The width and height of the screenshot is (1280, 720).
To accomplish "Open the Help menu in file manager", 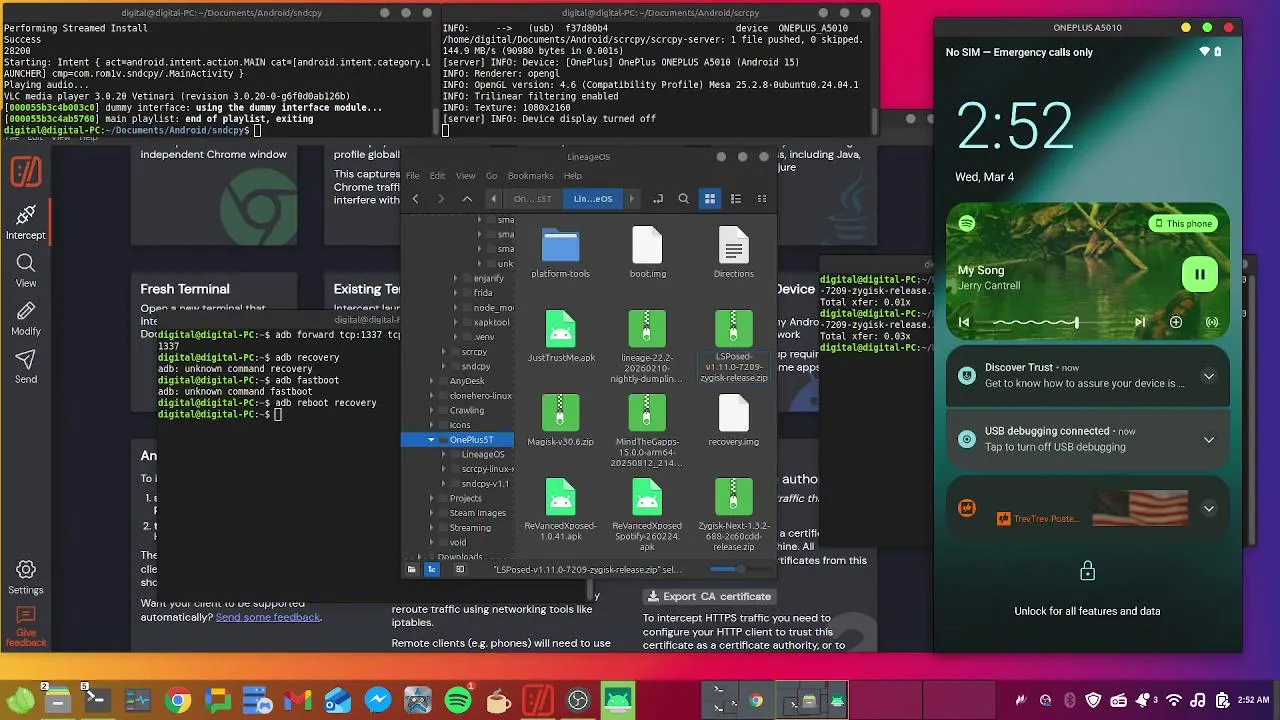I will (572, 176).
